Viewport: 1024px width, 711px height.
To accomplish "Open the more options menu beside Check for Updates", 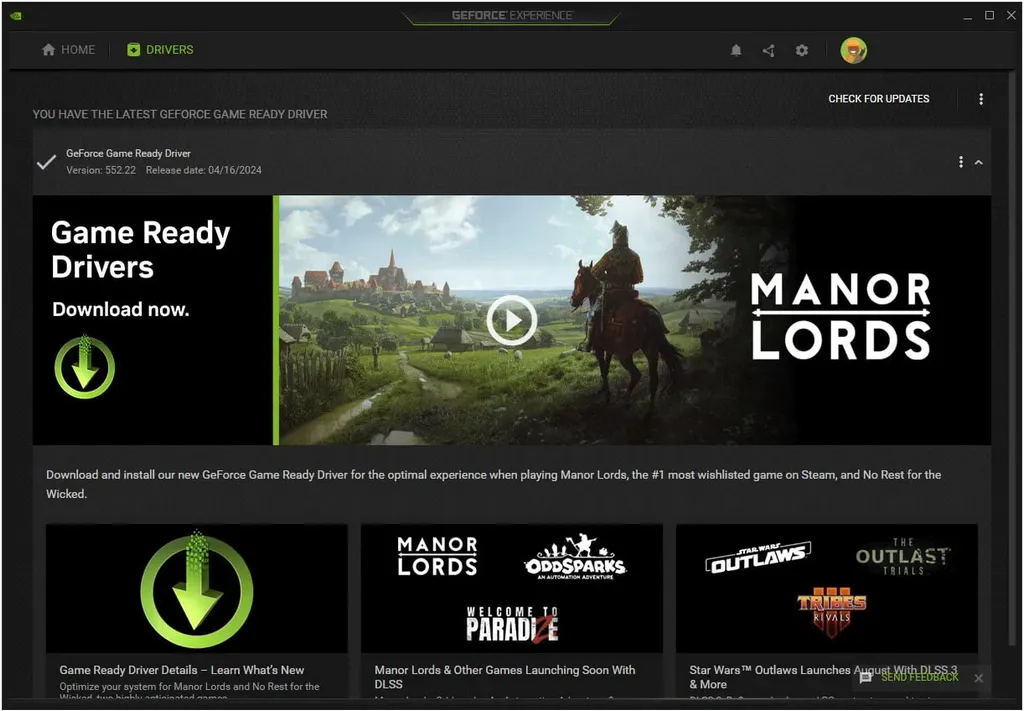I will point(981,99).
